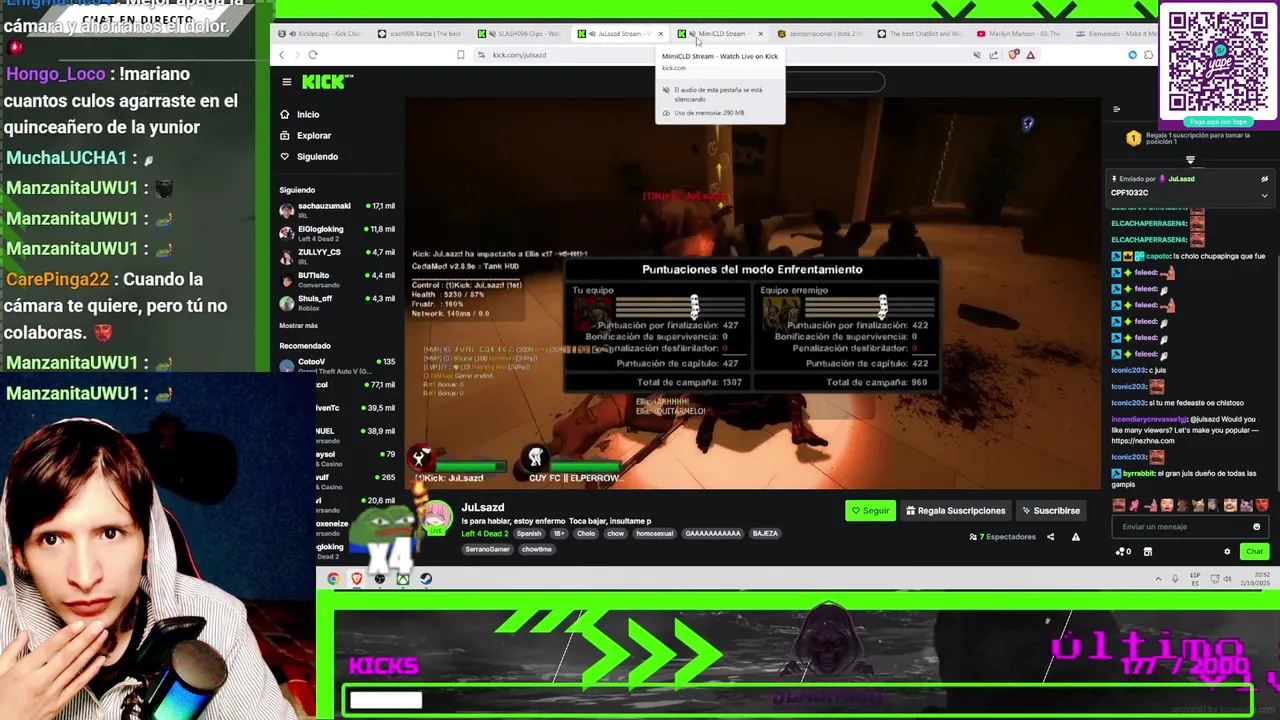This screenshot has width=1280, height=720.
Task: Open sachauzumaki channel in following list
Action: point(338,209)
